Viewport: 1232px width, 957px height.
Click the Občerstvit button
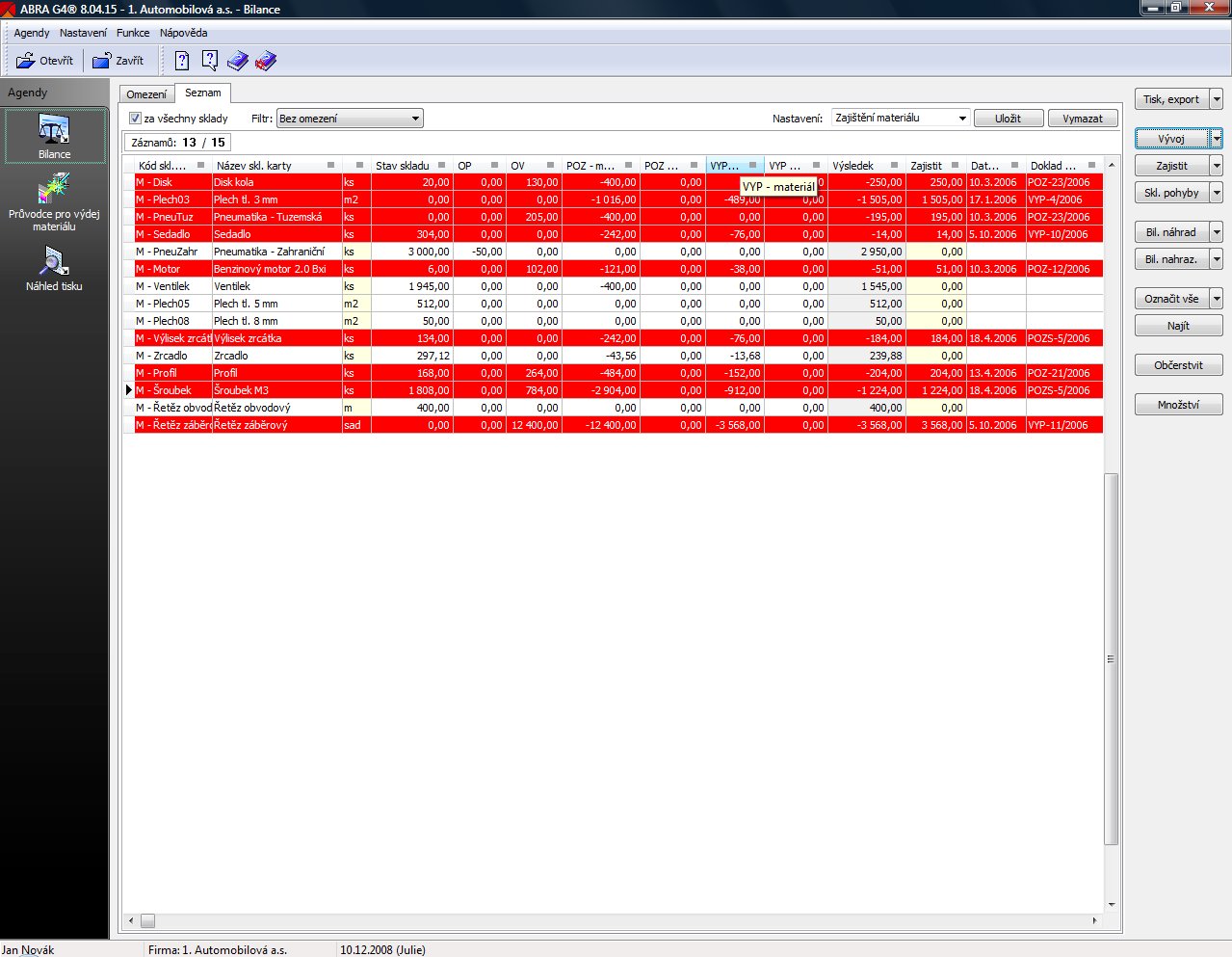point(1178,365)
